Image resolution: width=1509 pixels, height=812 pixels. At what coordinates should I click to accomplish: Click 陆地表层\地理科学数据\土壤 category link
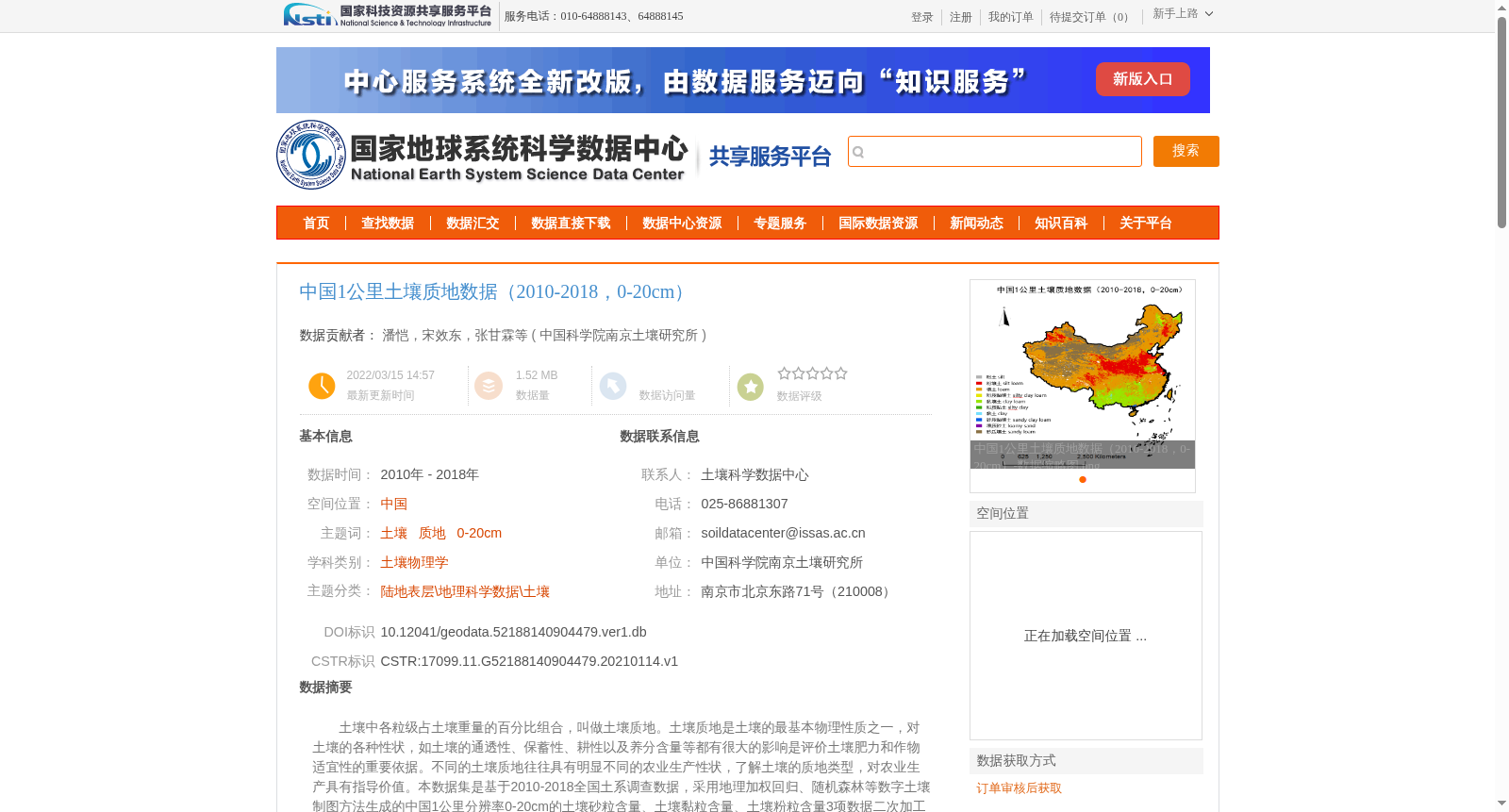[465, 591]
